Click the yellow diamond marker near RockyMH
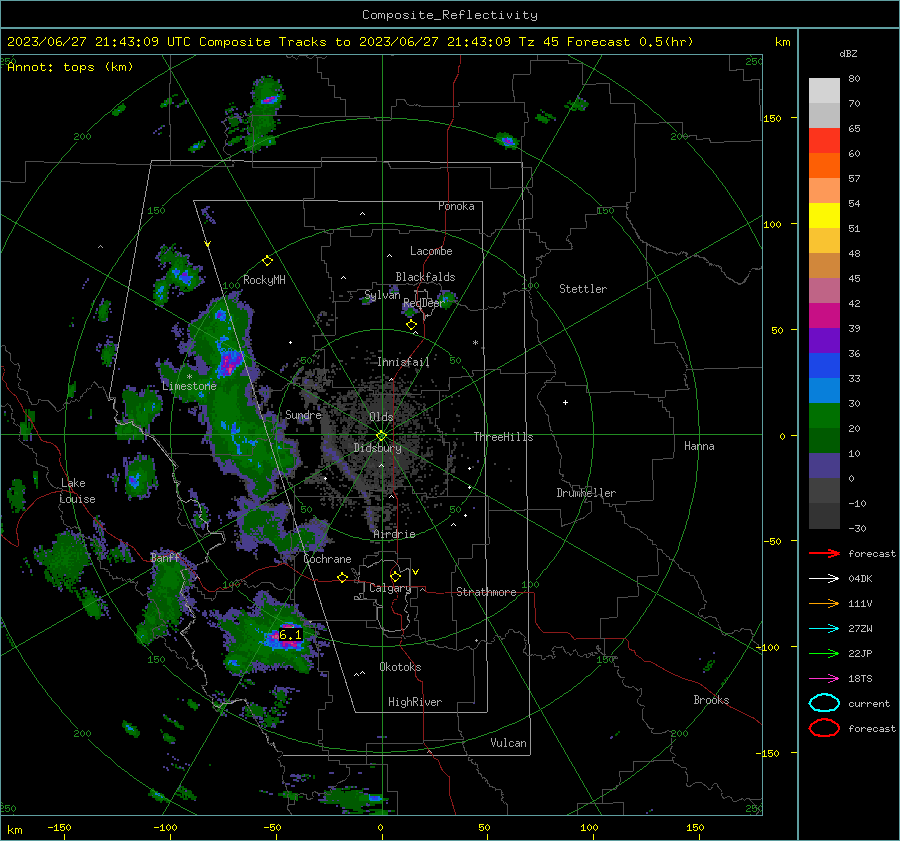The width and height of the screenshot is (900, 841). click(x=267, y=261)
